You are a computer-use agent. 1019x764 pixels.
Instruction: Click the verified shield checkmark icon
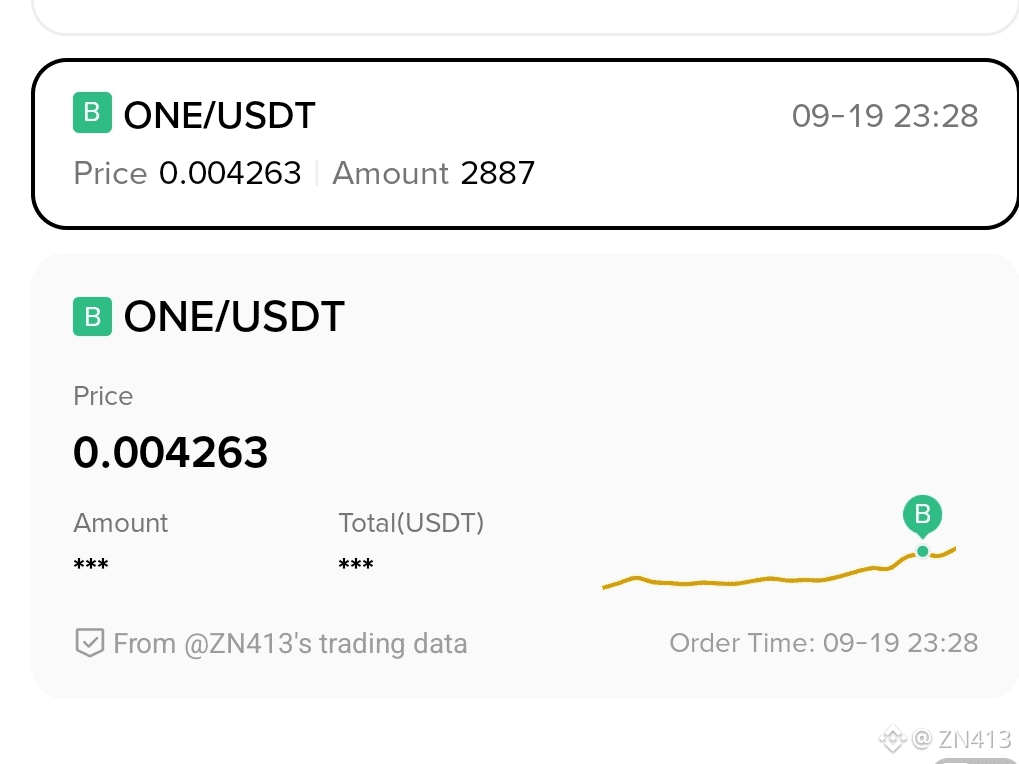pos(89,643)
